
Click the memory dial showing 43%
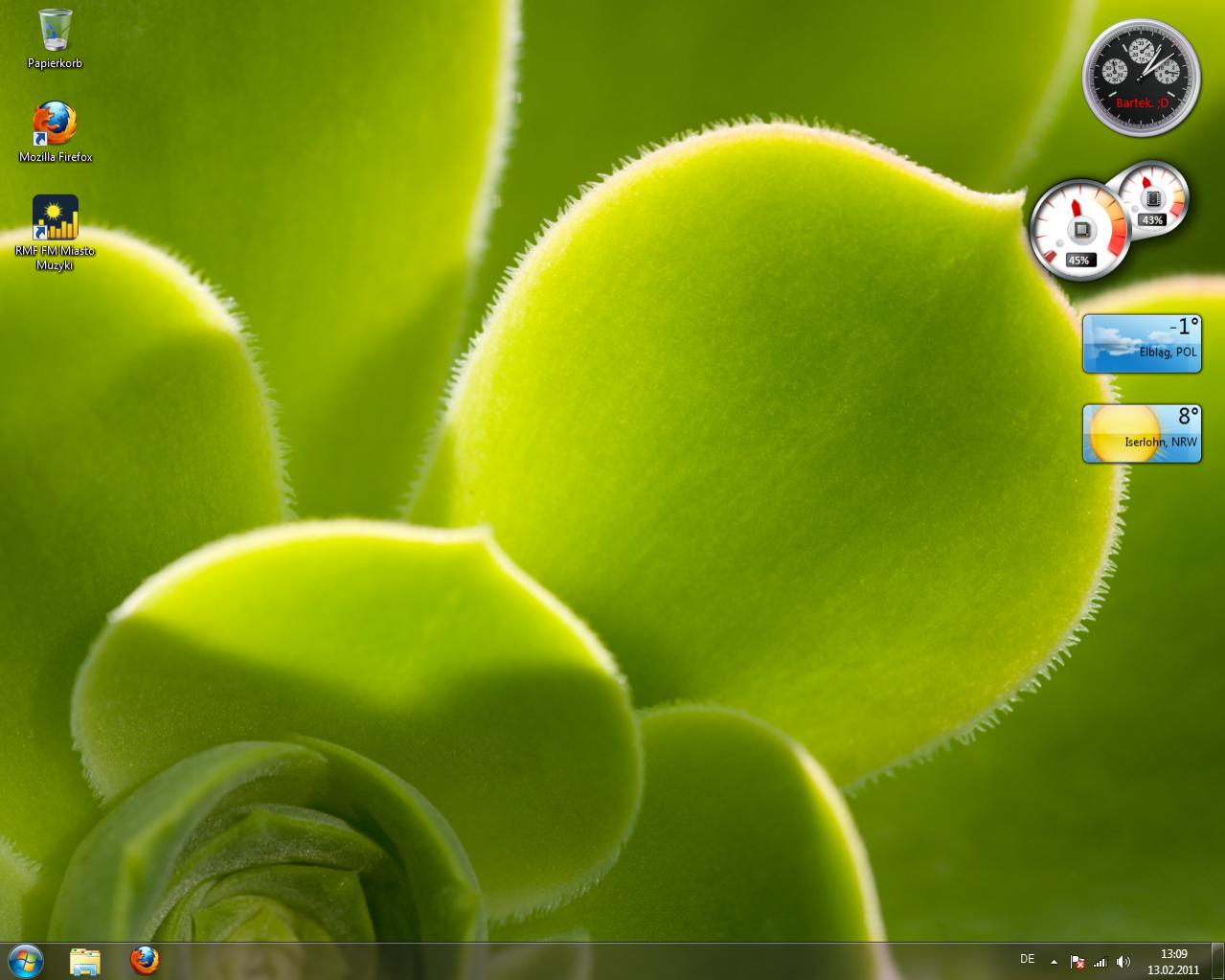1152,198
